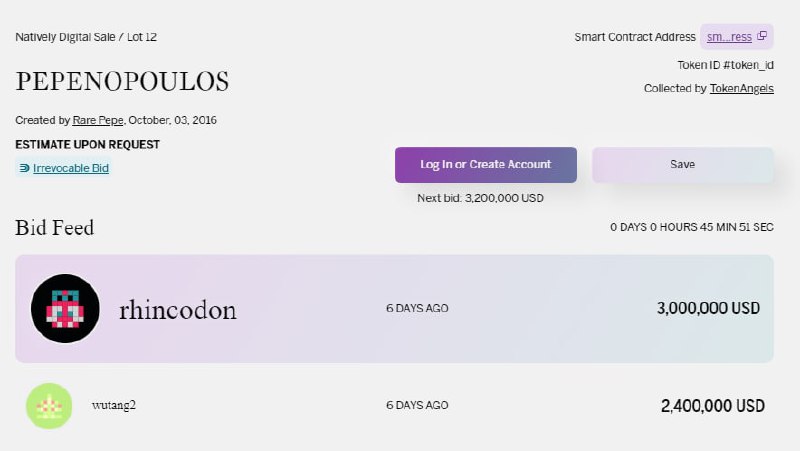Image resolution: width=800 pixels, height=451 pixels.
Task: Open rhincodon's pixel avatar
Action: click(x=65, y=309)
